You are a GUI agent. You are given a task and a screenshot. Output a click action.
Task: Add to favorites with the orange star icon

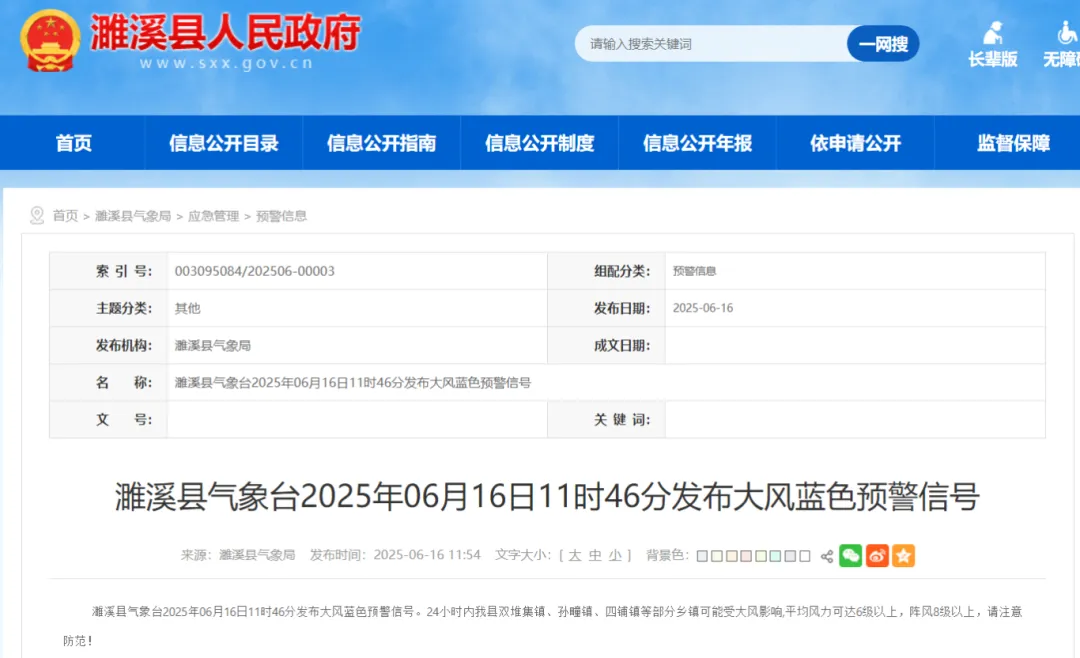(903, 555)
